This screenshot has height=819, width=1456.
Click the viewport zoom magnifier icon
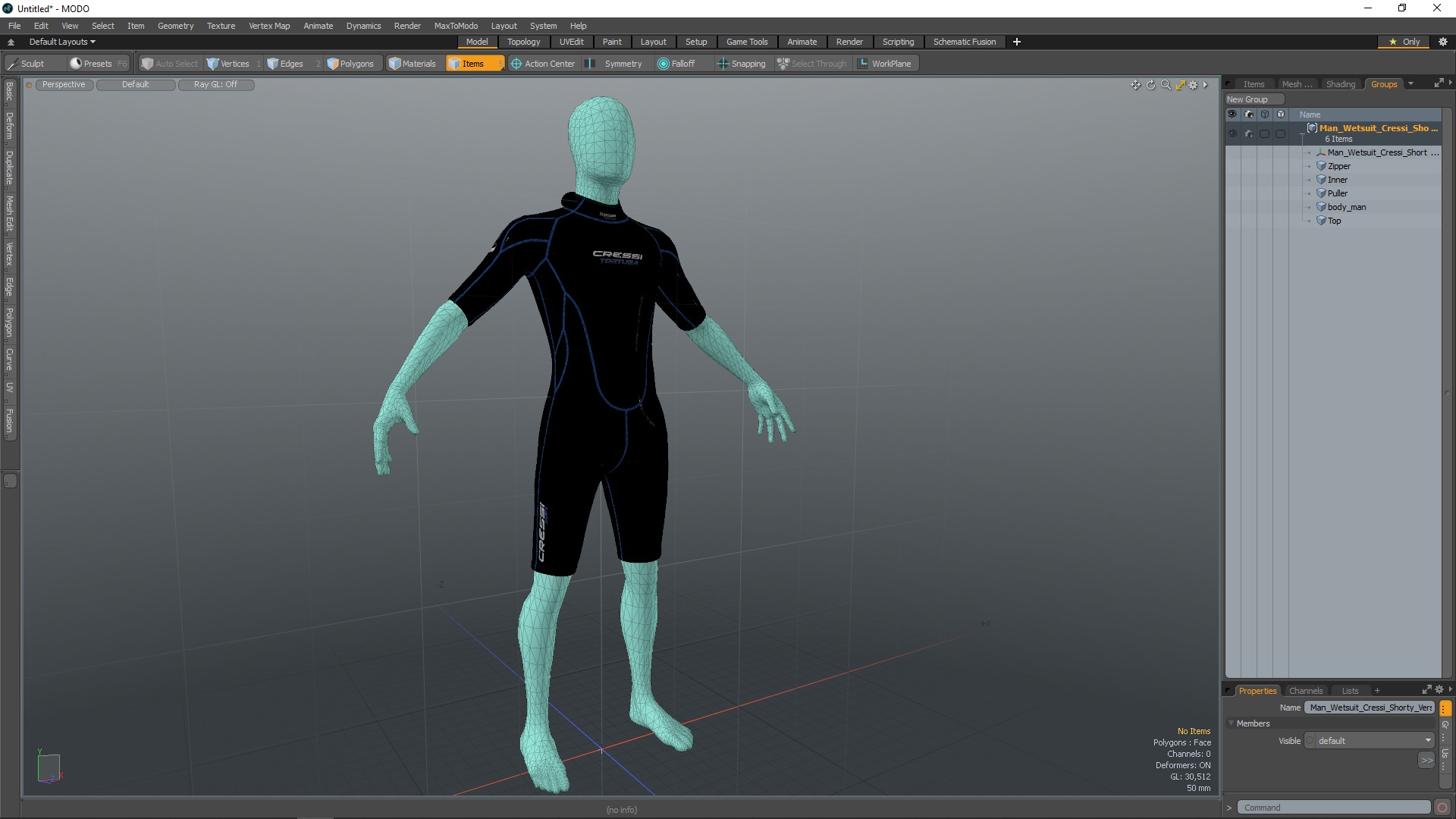(x=1166, y=85)
